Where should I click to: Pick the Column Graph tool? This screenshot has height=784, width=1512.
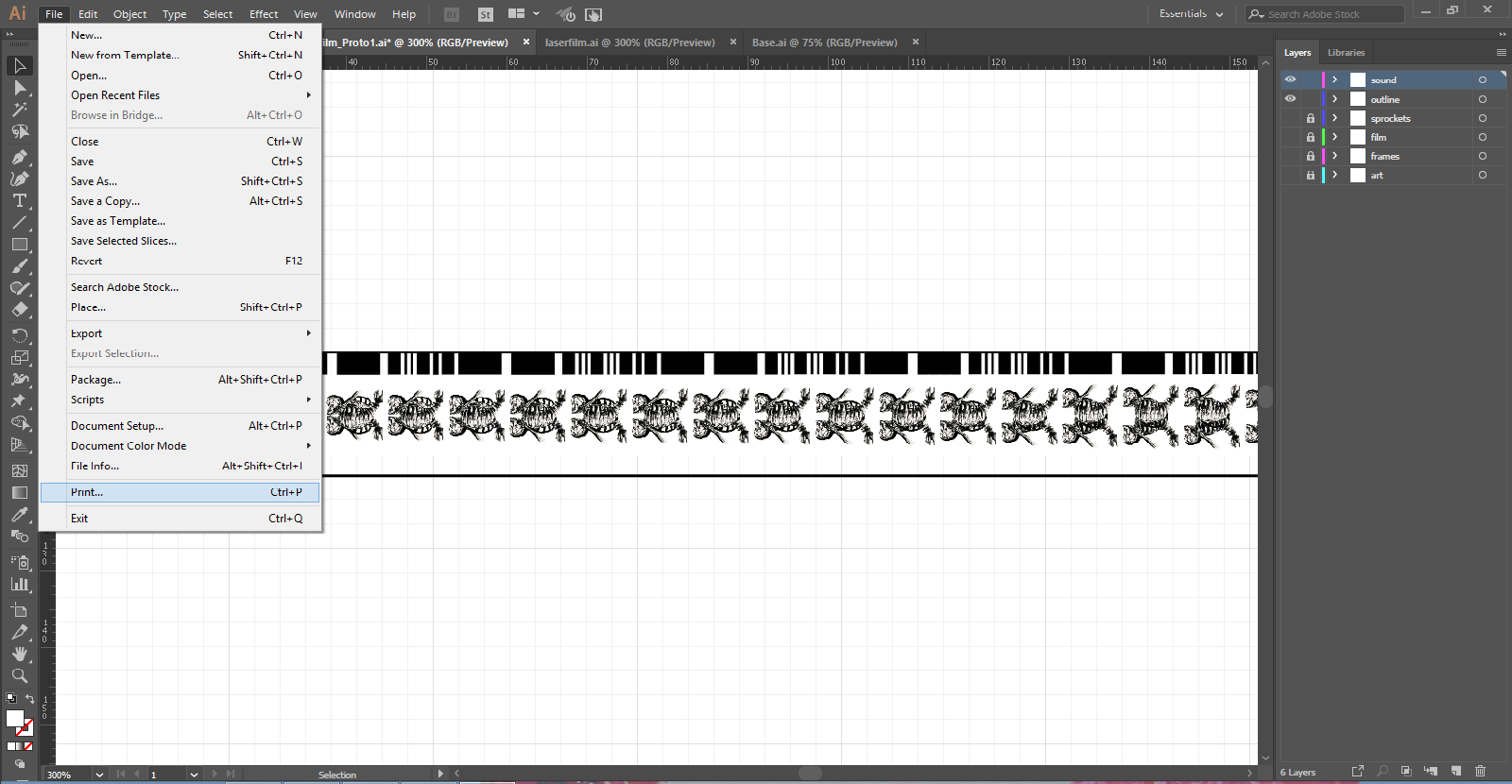[19, 585]
